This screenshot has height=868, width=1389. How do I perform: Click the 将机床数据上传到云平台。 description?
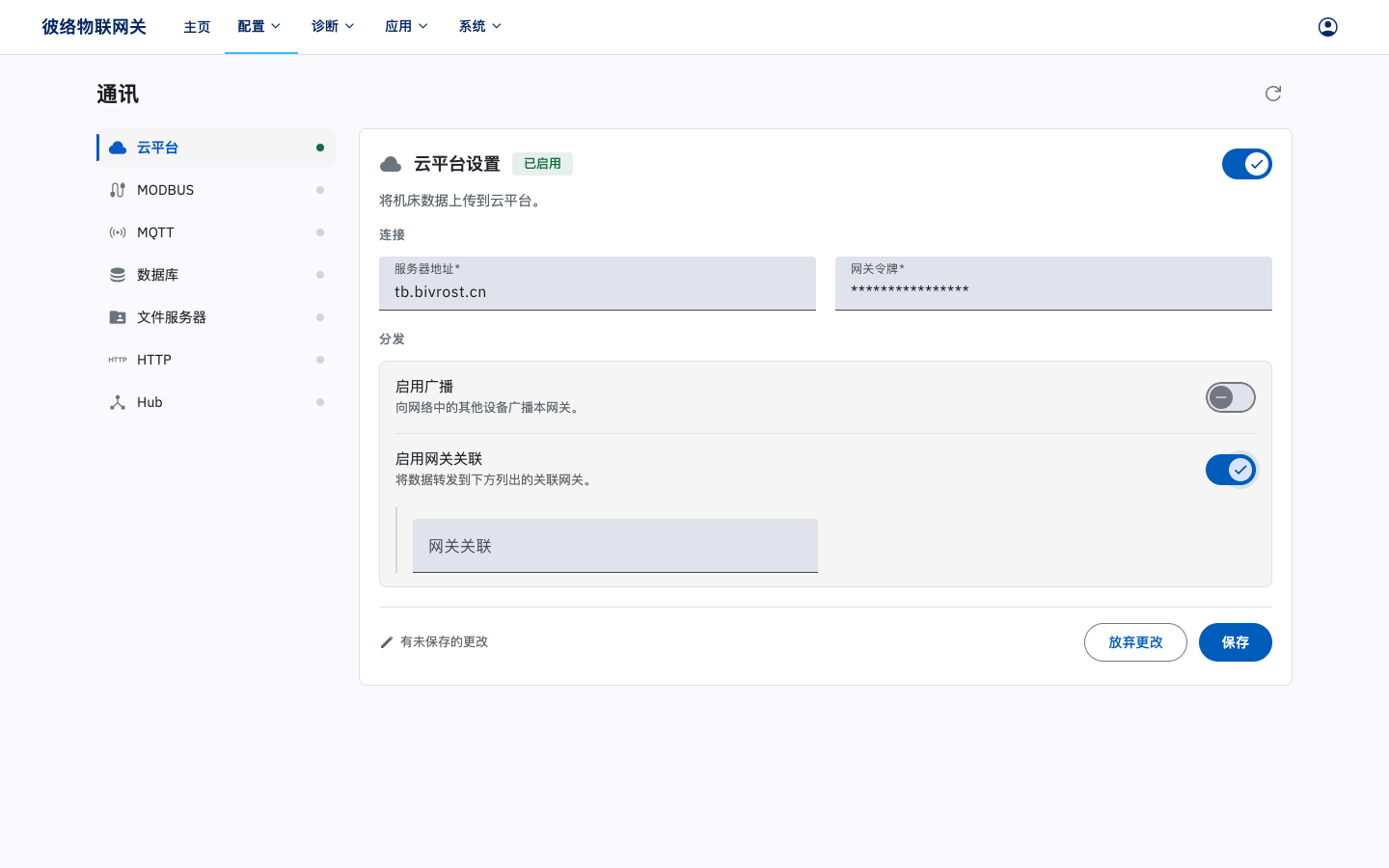pos(462,201)
